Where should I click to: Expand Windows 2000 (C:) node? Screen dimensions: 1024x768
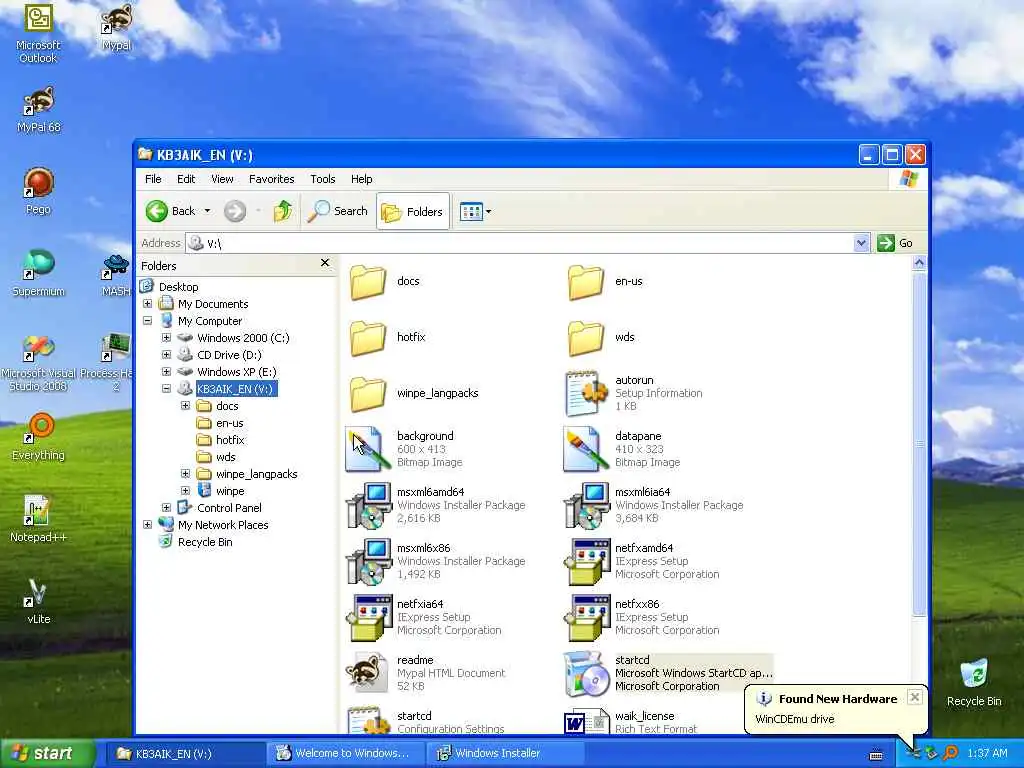(x=167, y=338)
